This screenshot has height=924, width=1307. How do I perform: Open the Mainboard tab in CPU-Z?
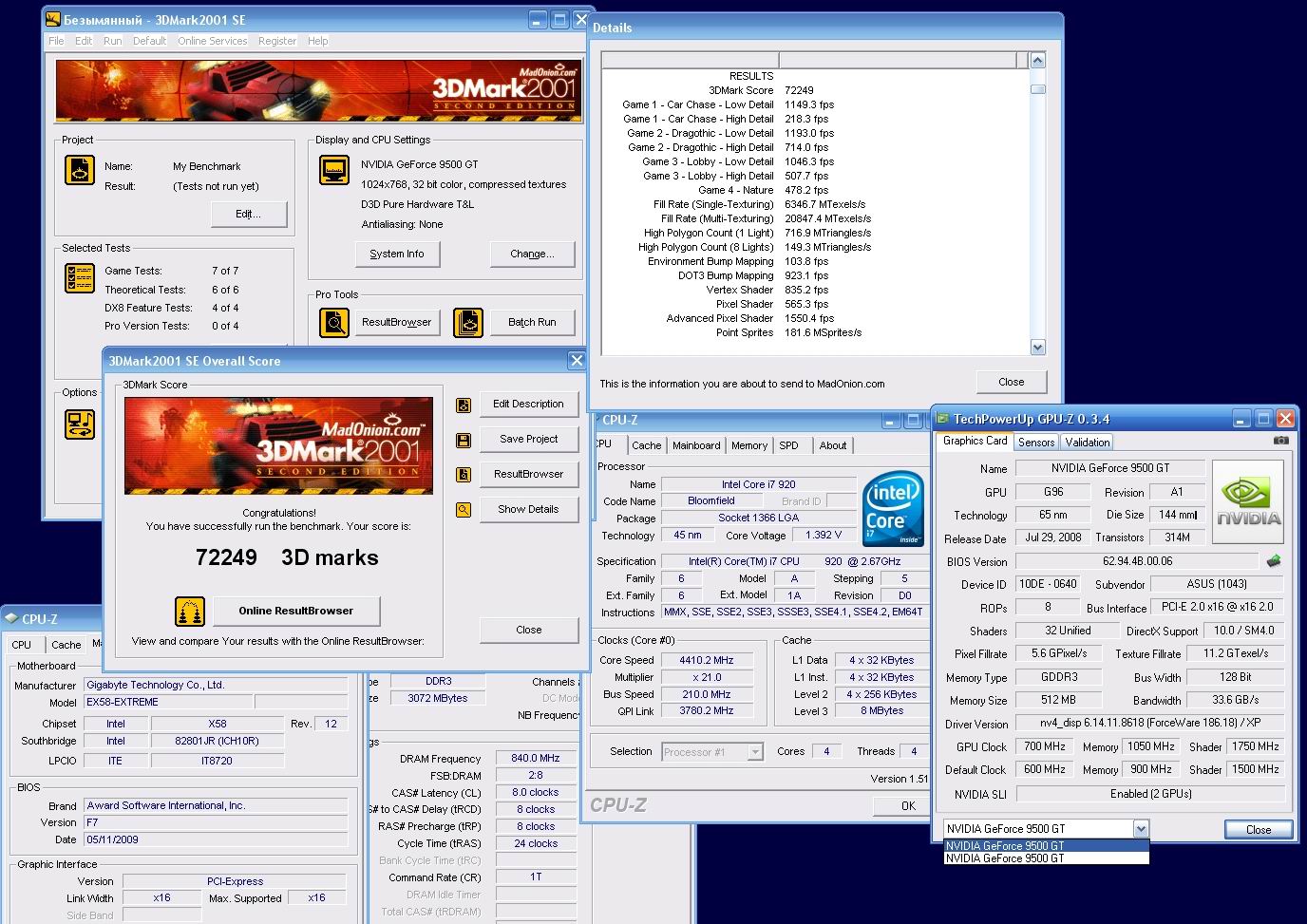(696, 445)
